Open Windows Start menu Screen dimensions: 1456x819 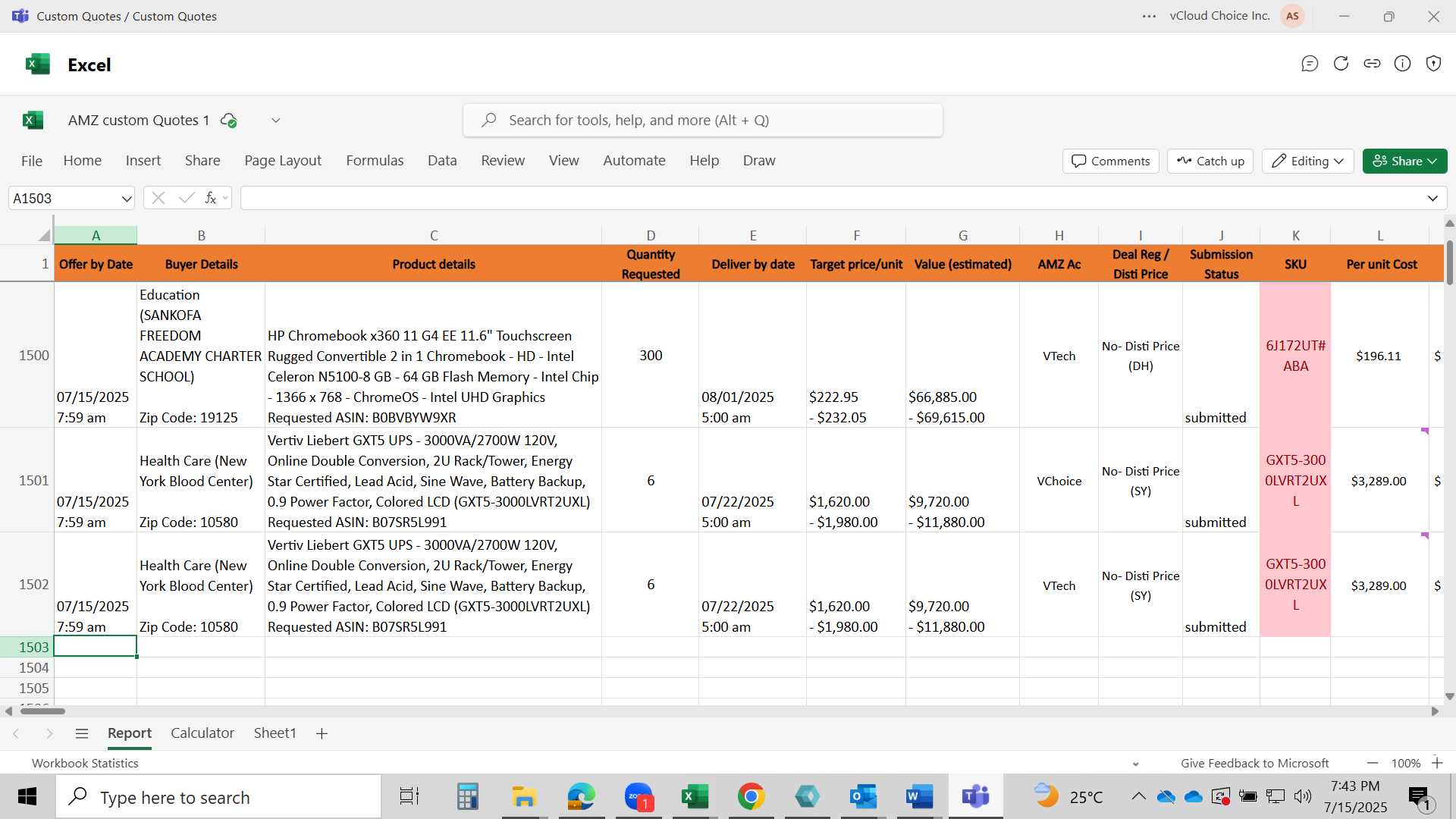click(x=27, y=797)
